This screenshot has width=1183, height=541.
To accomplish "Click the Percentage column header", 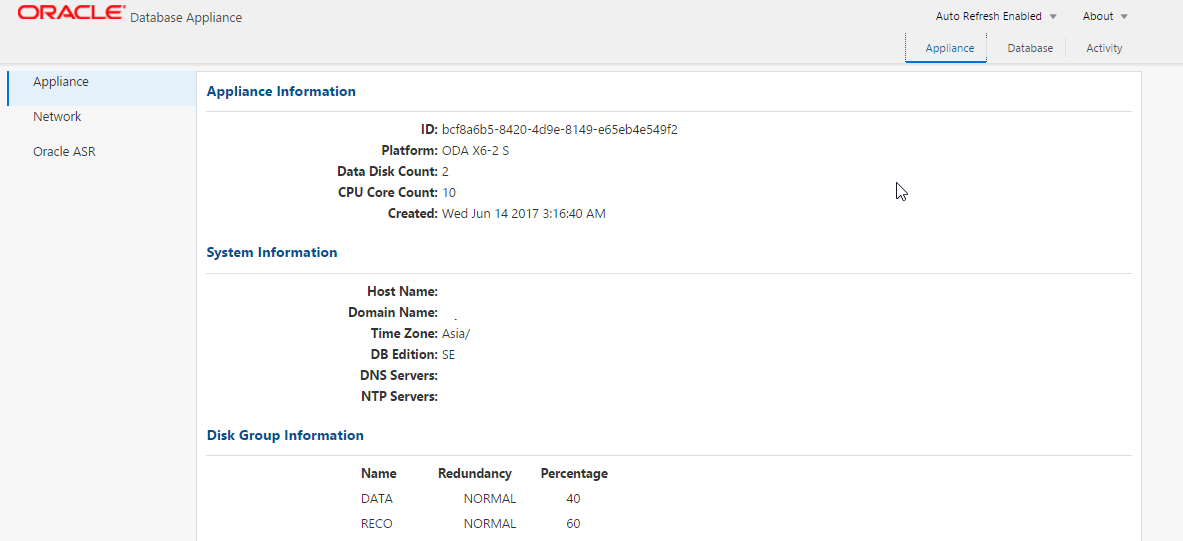I will pos(574,474).
